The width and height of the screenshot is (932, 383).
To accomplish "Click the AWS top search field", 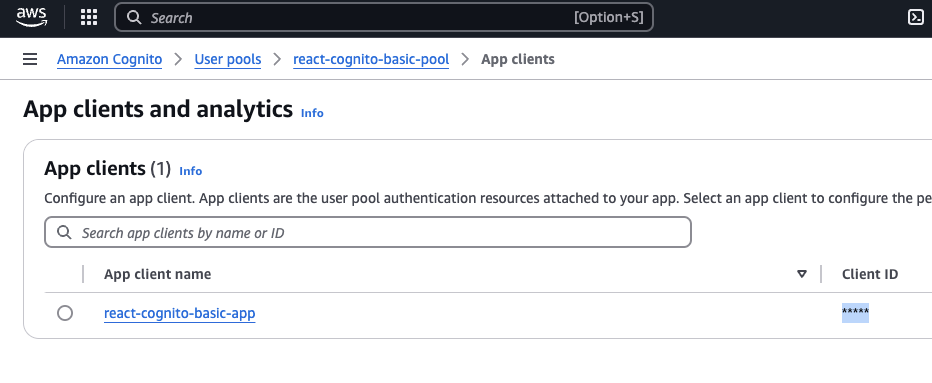I will point(383,17).
